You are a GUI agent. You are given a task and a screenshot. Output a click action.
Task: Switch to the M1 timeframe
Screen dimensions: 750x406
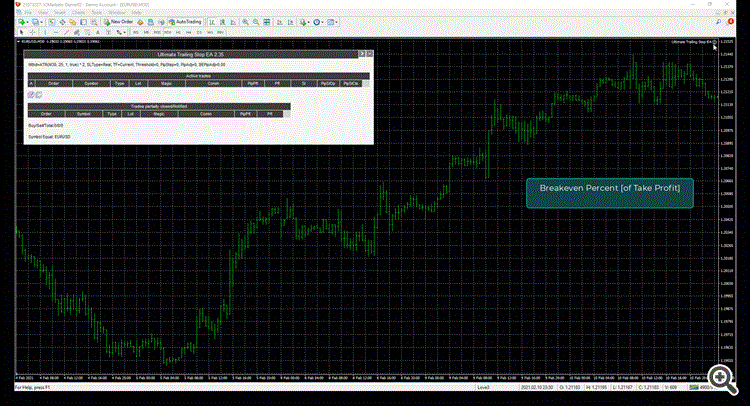coord(136,33)
